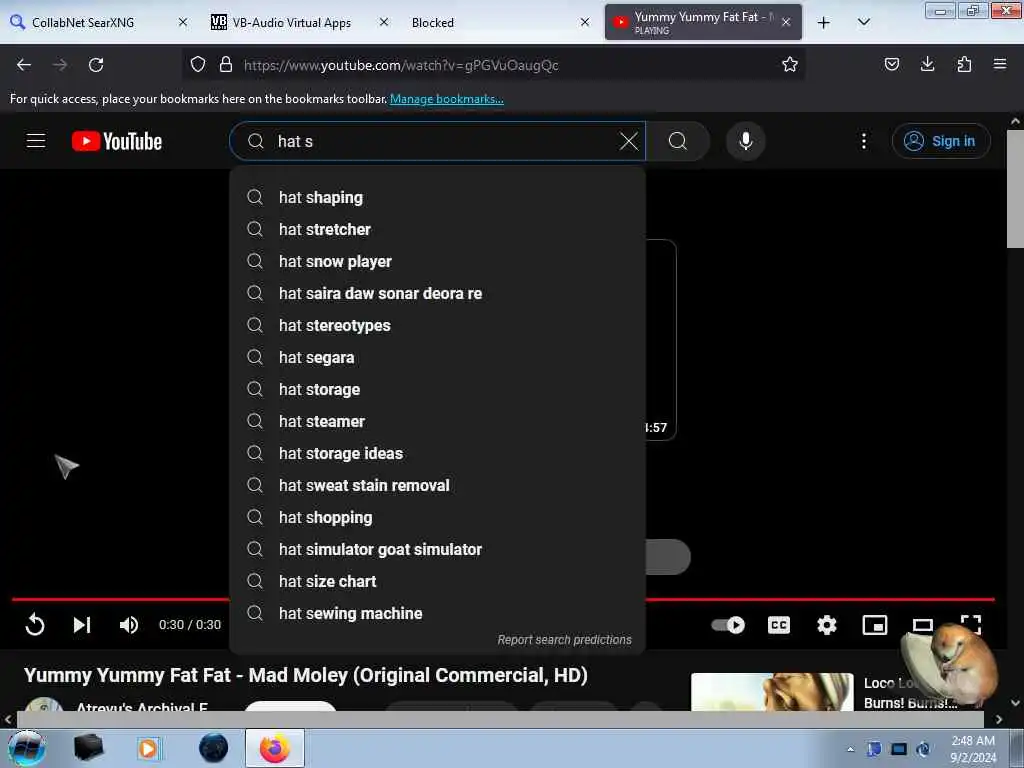Show hidden system tray icons
The image size is (1024, 768).
point(850,749)
